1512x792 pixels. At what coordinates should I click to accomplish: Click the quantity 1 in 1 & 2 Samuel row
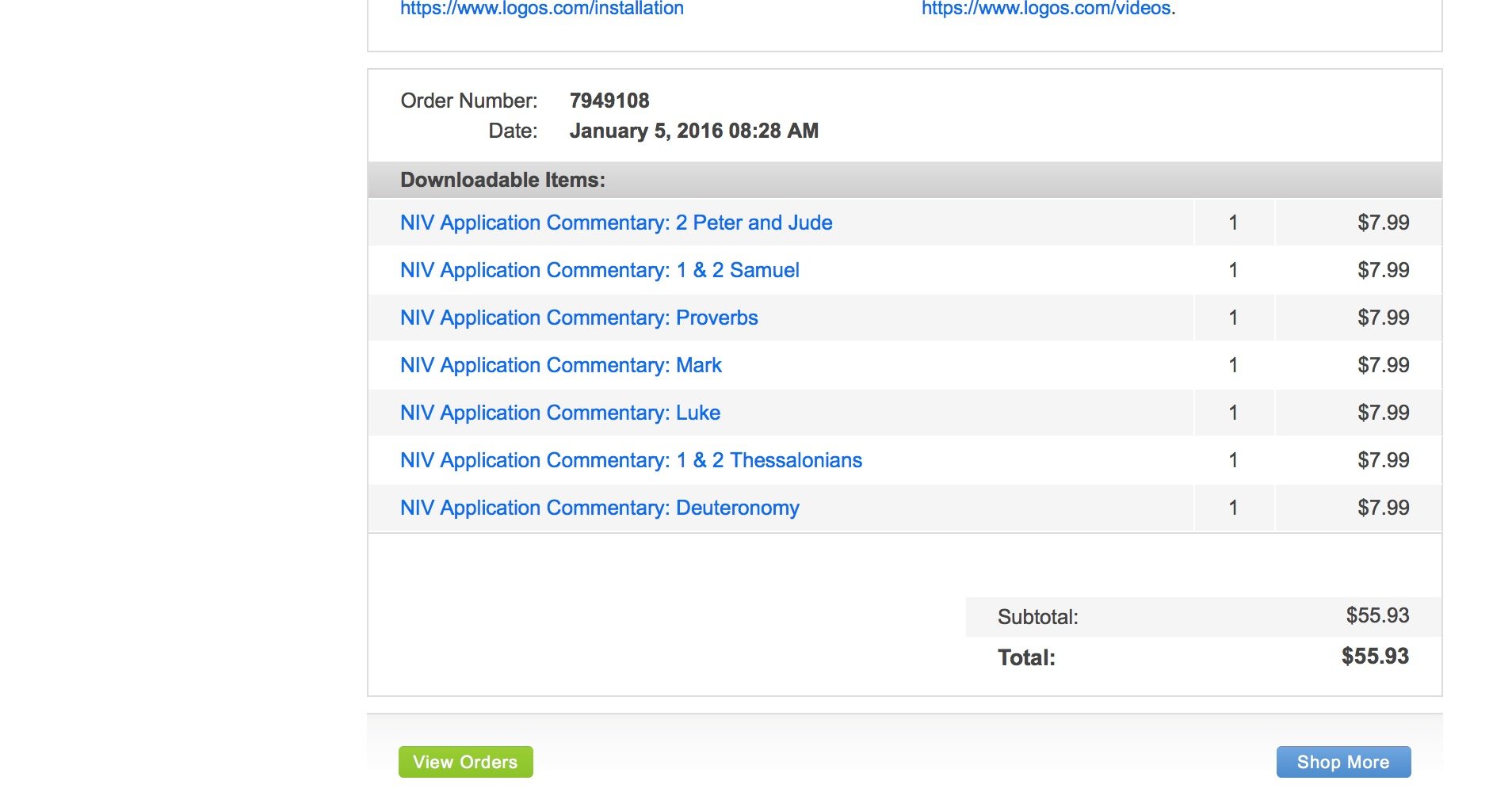point(1233,270)
